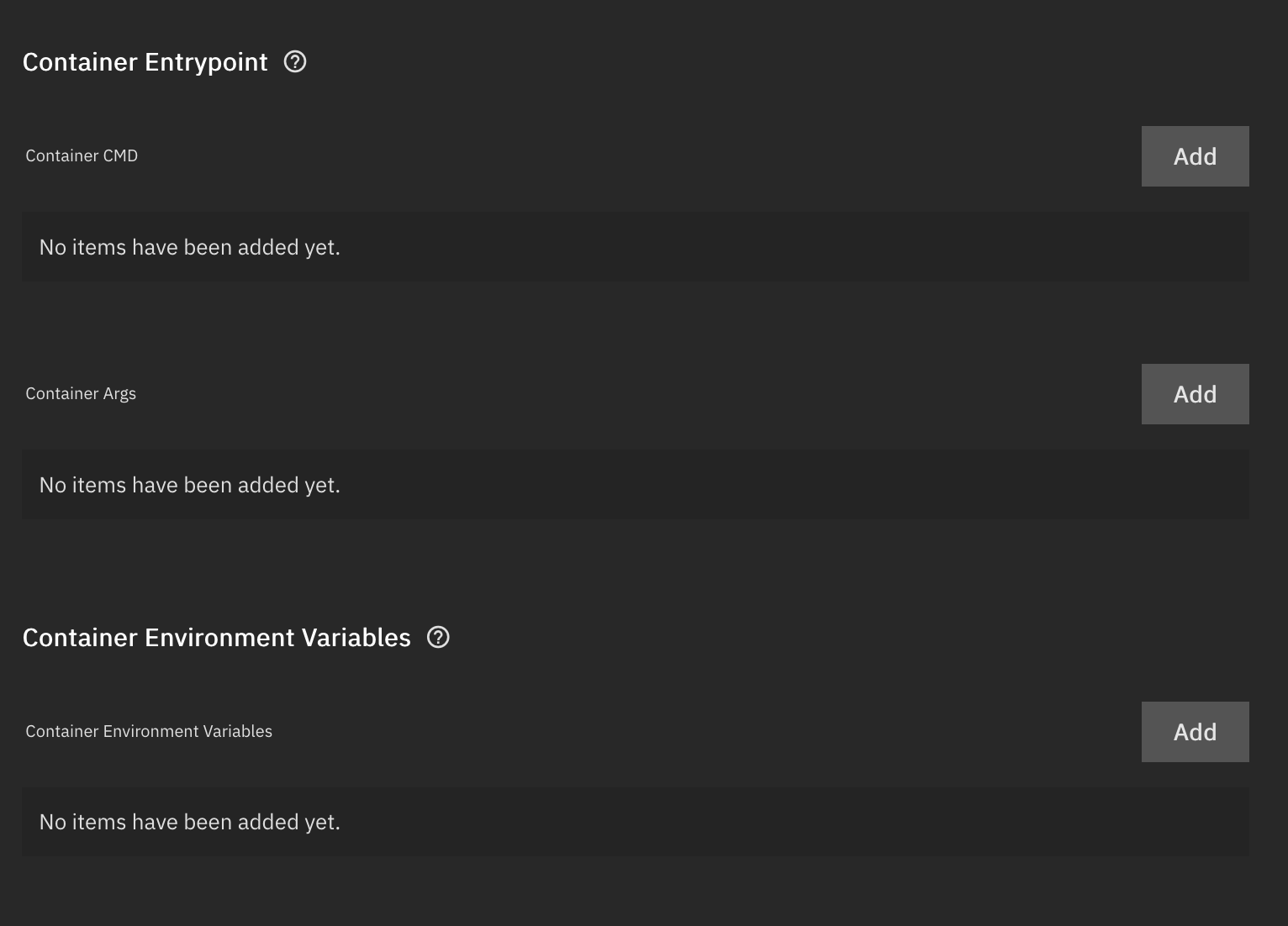This screenshot has height=926, width=1288.
Task: Add a Container Environment Variable
Action: [1195, 732]
